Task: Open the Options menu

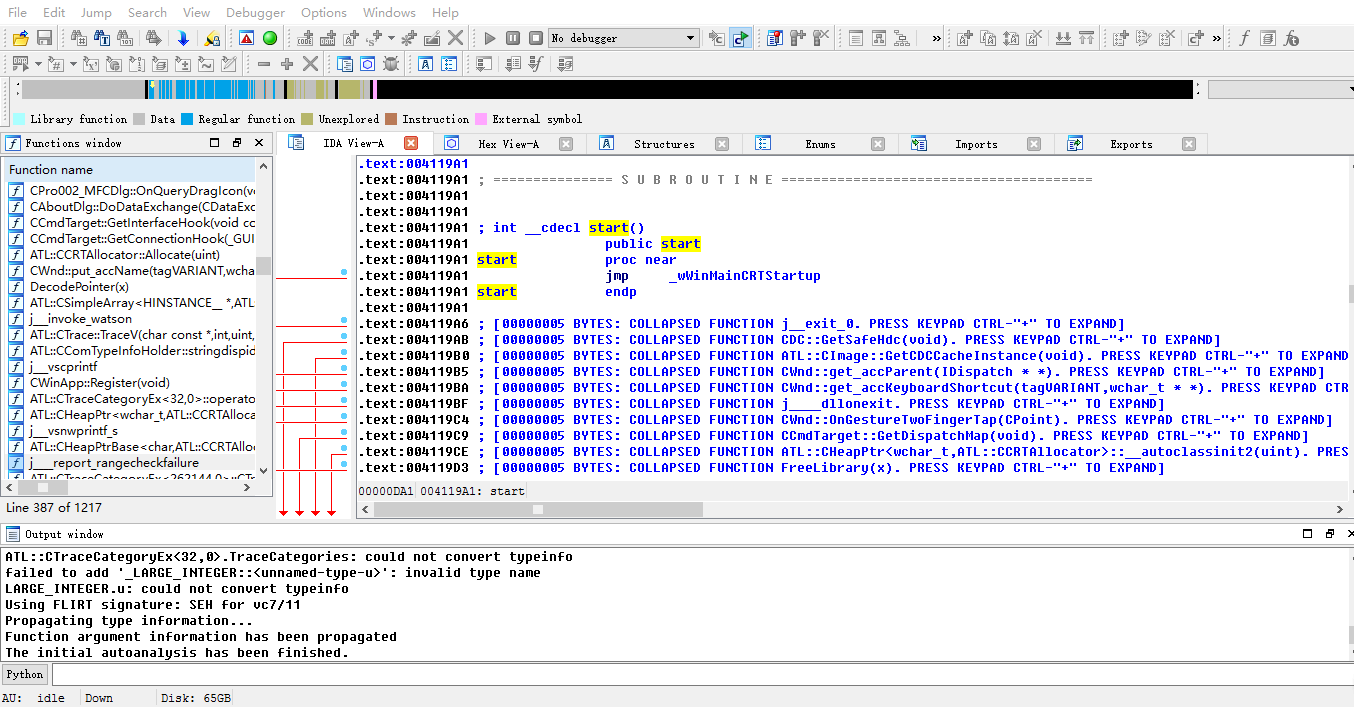Action: tap(324, 12)
